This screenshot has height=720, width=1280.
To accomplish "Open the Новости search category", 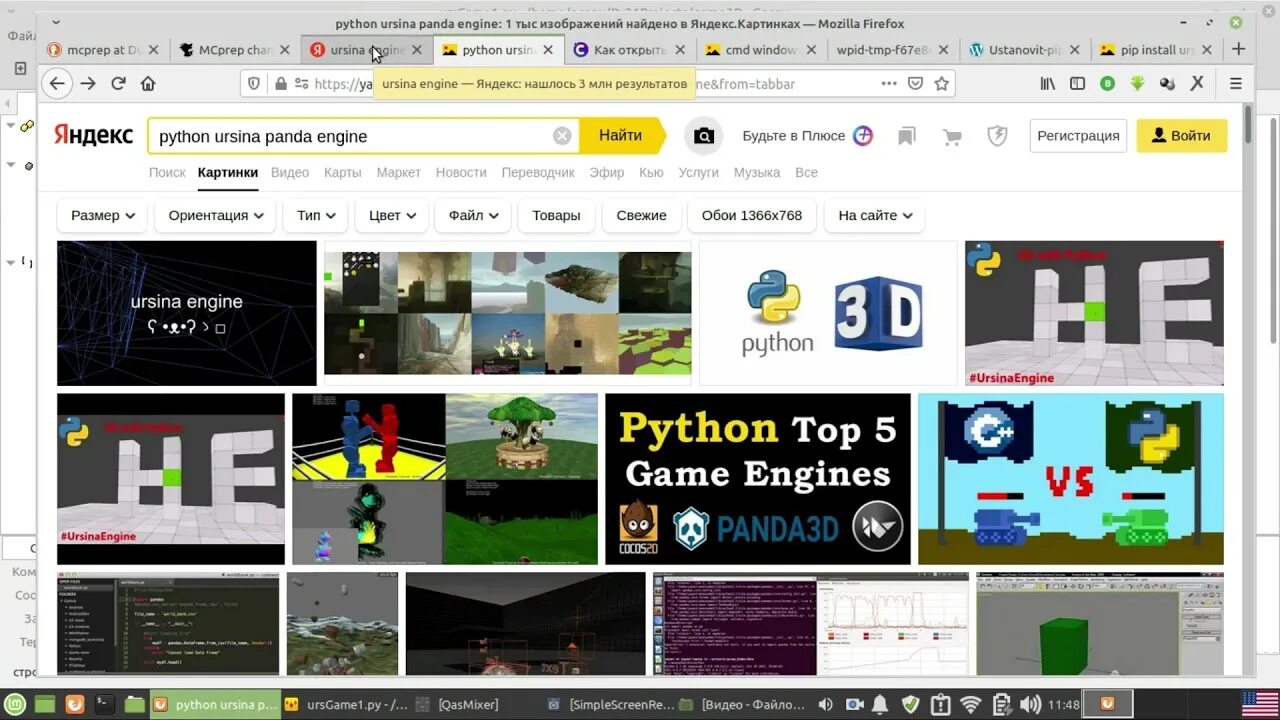I will 461,172.
